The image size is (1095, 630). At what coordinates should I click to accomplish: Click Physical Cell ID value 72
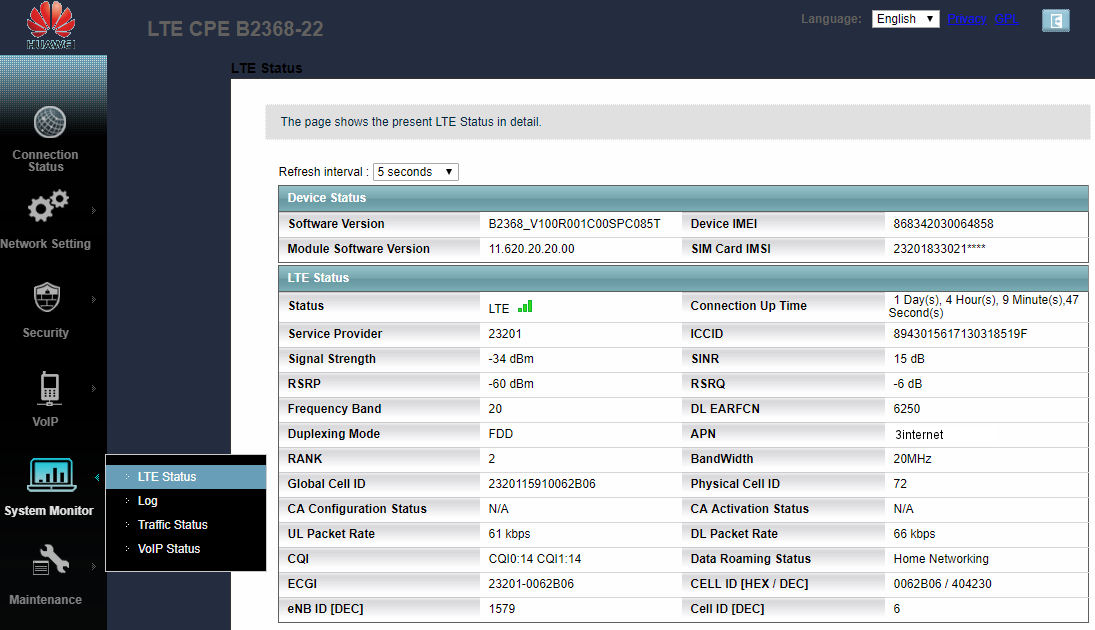click(900, 484)
